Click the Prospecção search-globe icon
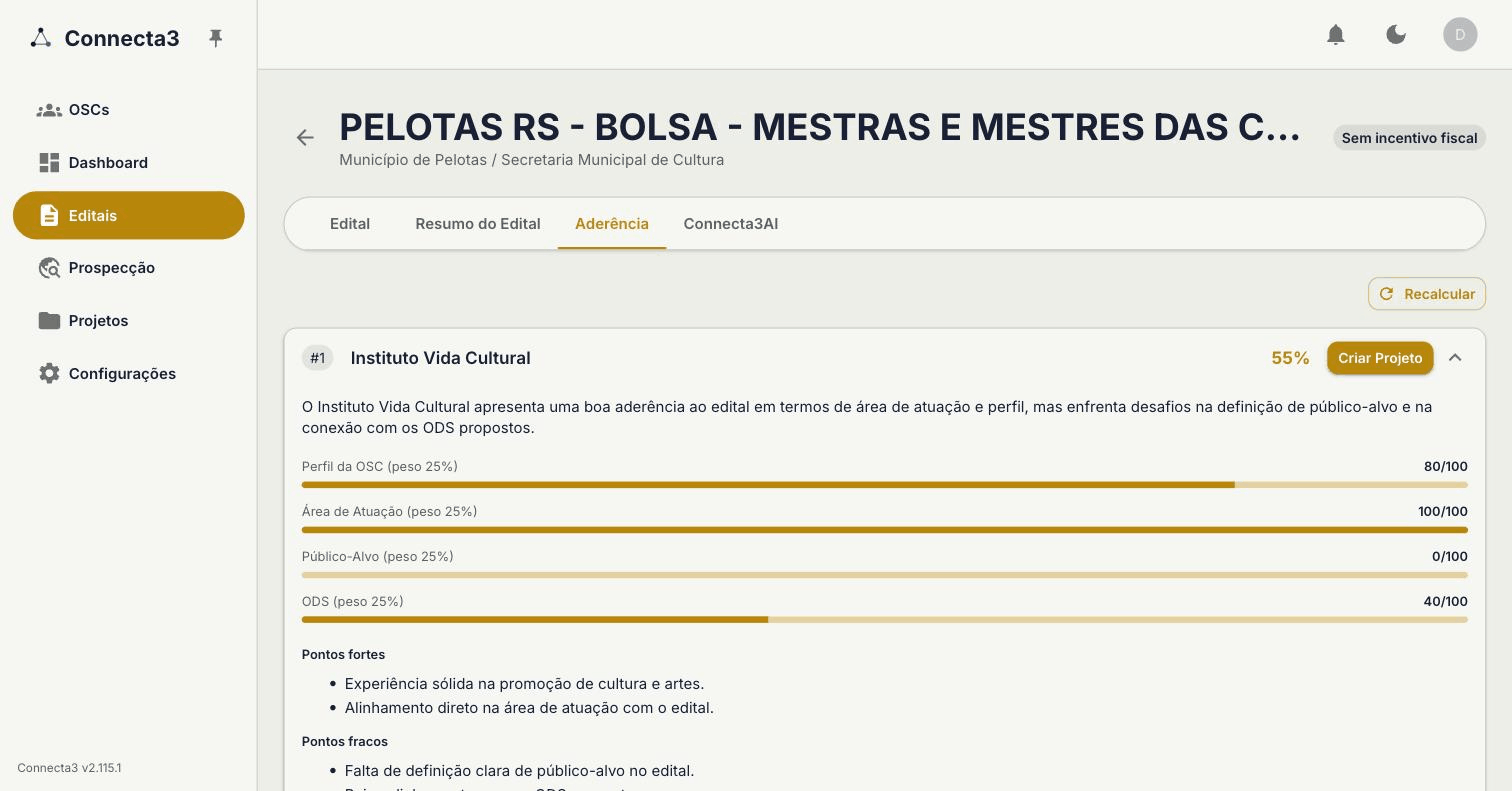This screenshot has height=791, width=1512. [x=49, y=268]
